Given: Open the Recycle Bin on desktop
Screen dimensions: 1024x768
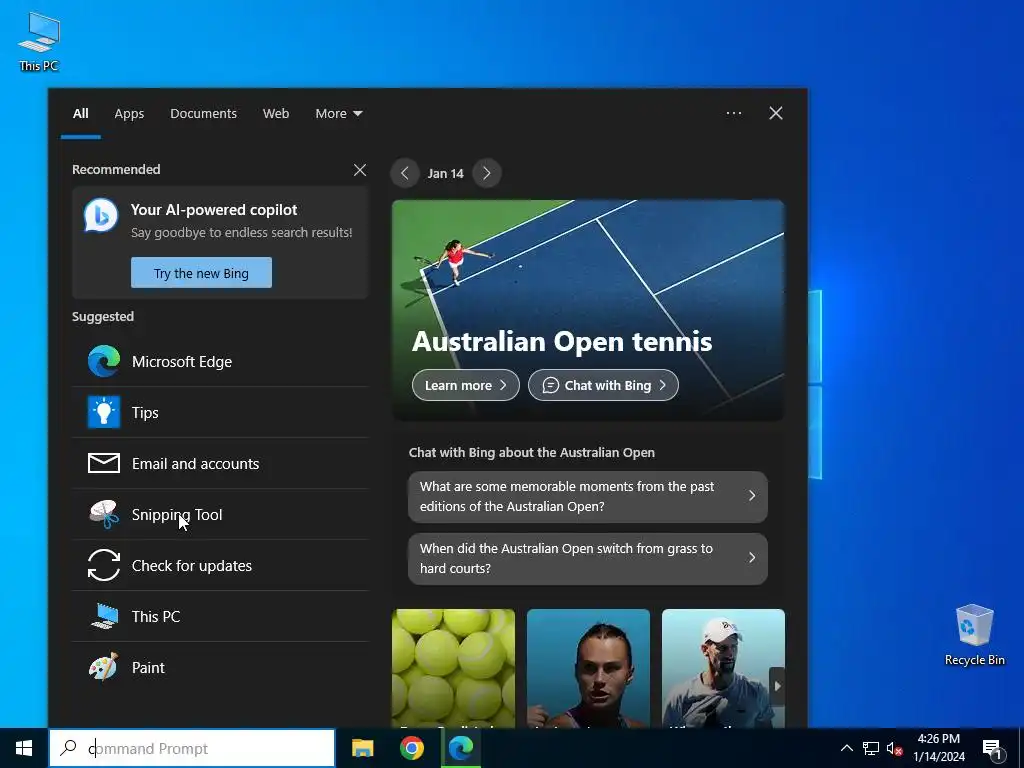Looking at the screenshot, I should pos(974,635).
